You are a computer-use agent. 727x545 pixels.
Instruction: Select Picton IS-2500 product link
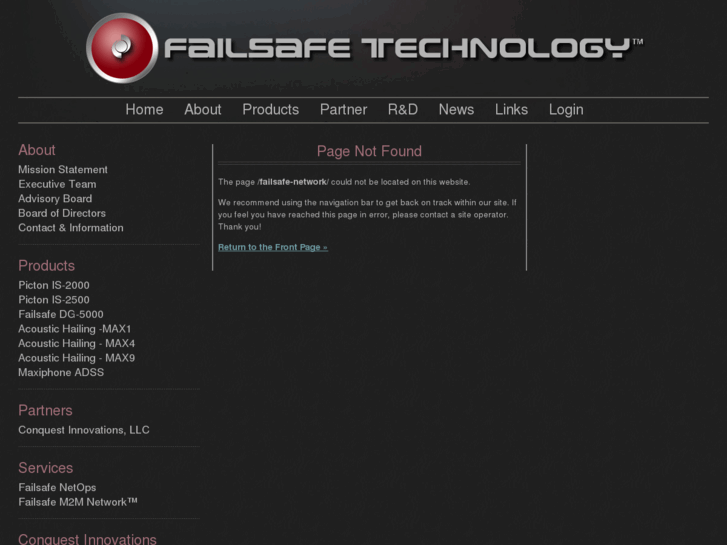tap(54, 300)
